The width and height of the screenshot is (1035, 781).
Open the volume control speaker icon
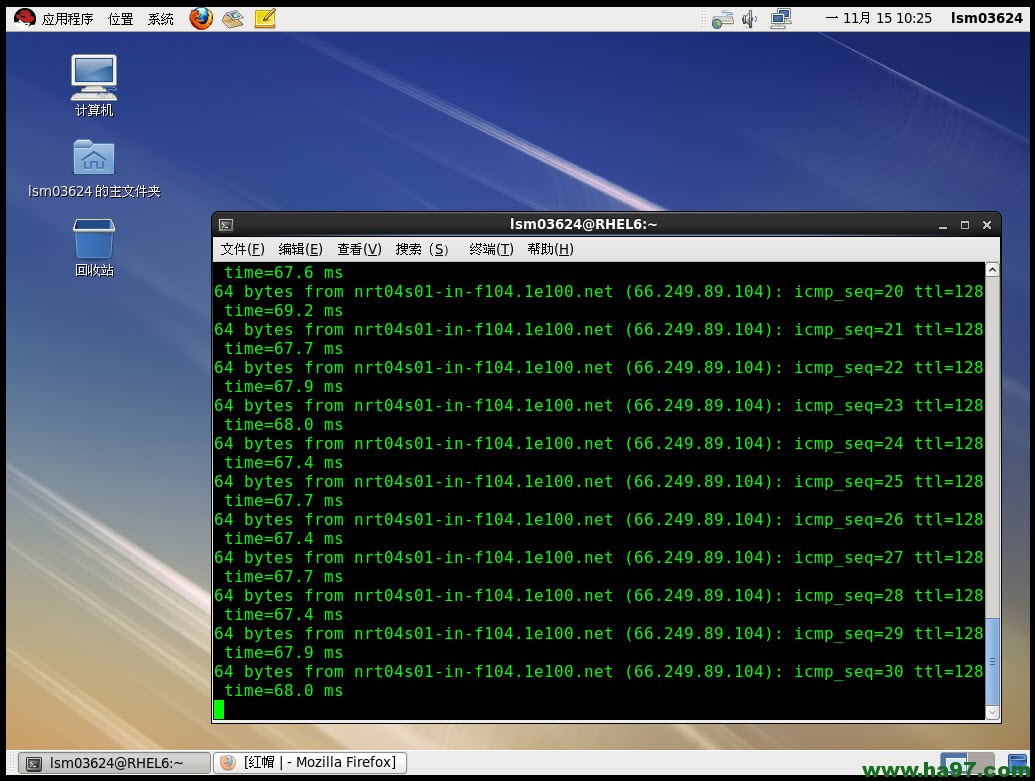749,19
